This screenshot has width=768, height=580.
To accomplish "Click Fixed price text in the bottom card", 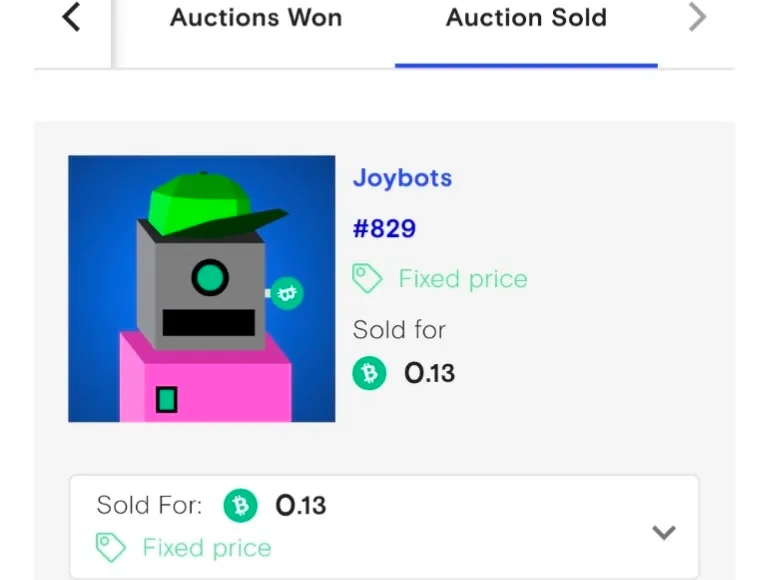I will click(x=207, y=548).
